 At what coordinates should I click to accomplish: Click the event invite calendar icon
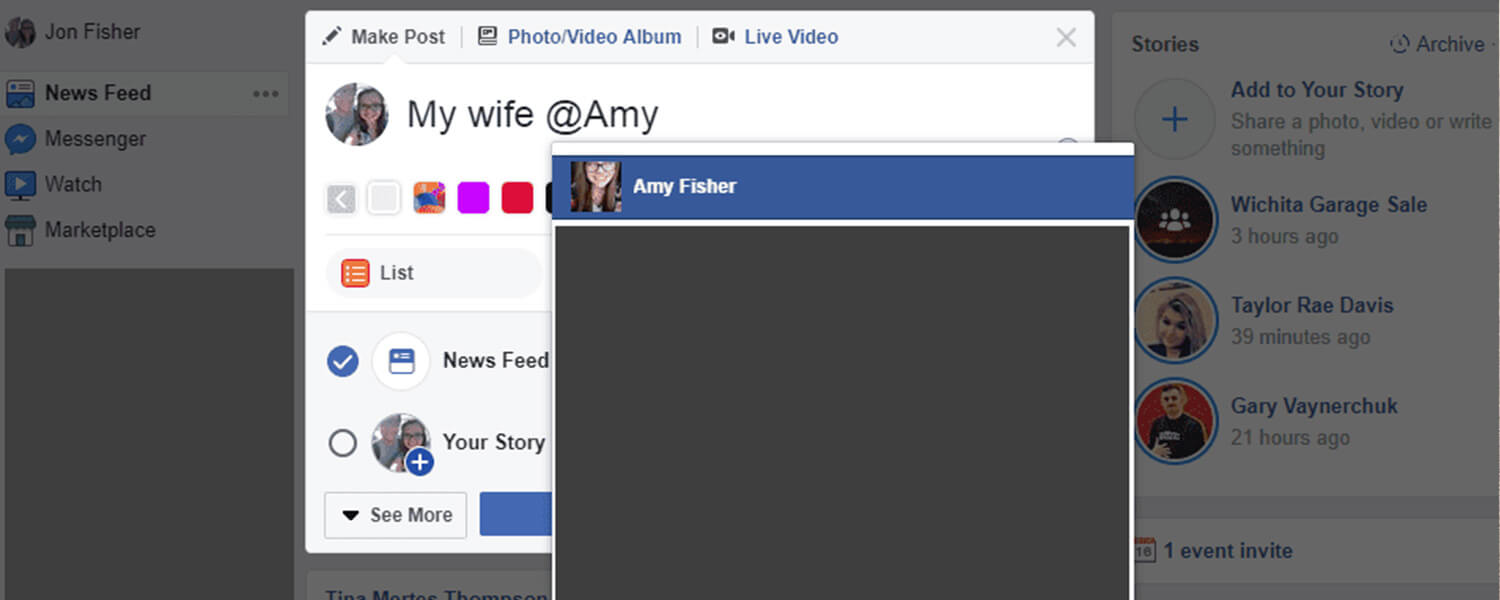pos(1145,550)
